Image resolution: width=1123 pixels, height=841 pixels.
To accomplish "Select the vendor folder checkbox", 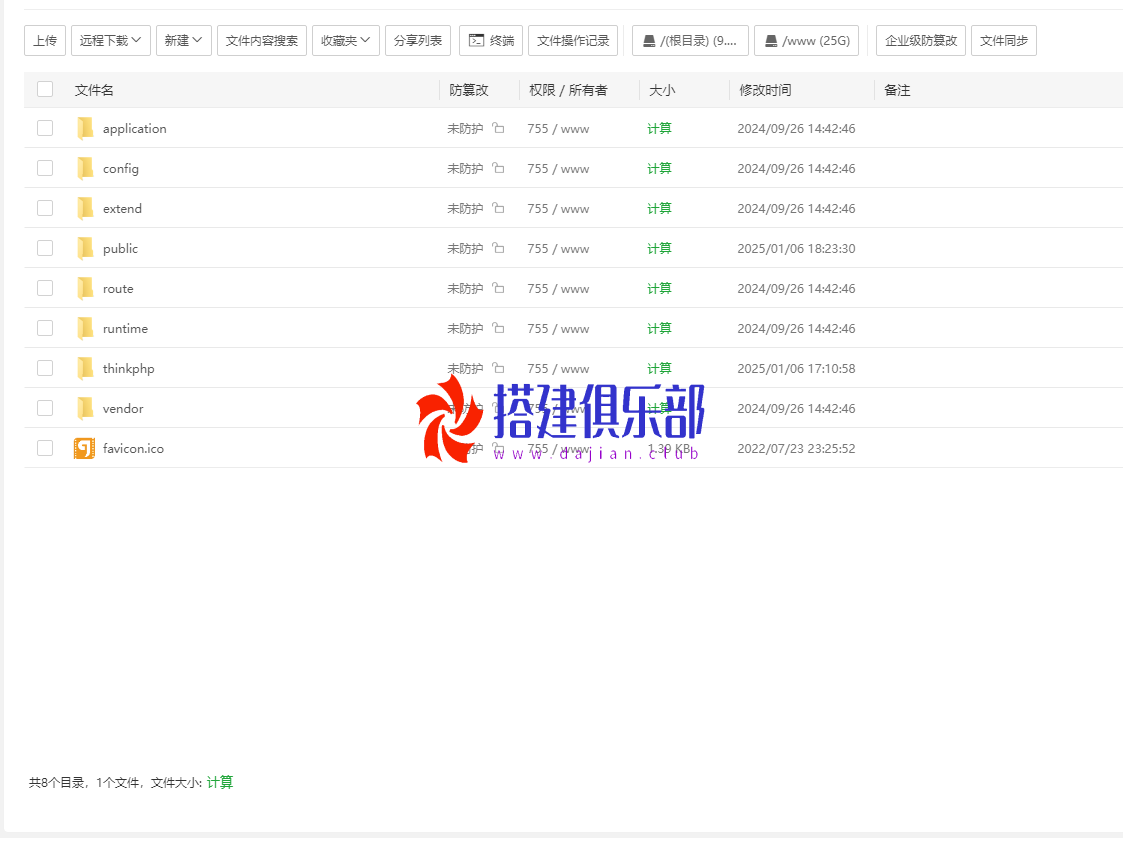I will tap(45, 408).
